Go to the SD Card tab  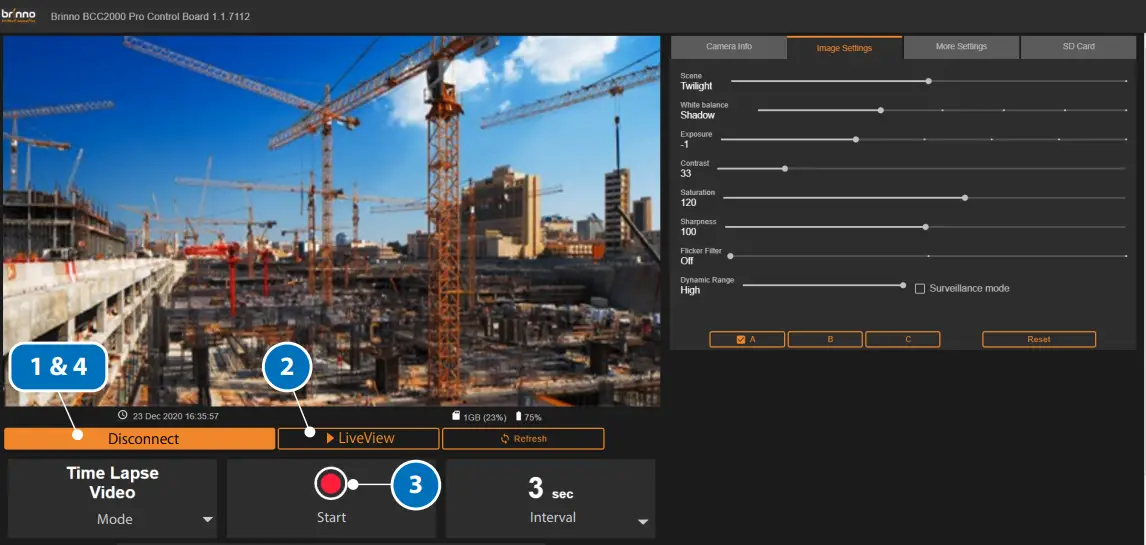(x=1078, y=47)
